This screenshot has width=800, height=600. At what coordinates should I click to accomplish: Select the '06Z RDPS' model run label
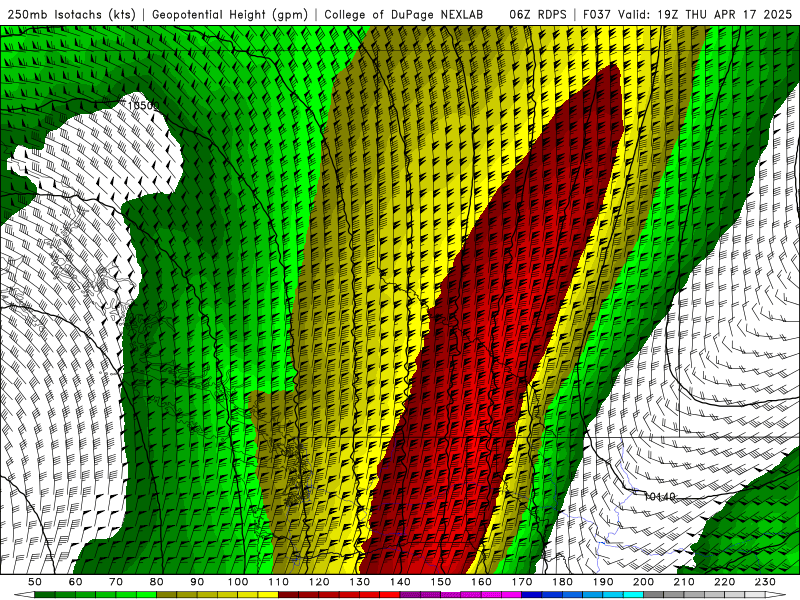coord(537,15)
